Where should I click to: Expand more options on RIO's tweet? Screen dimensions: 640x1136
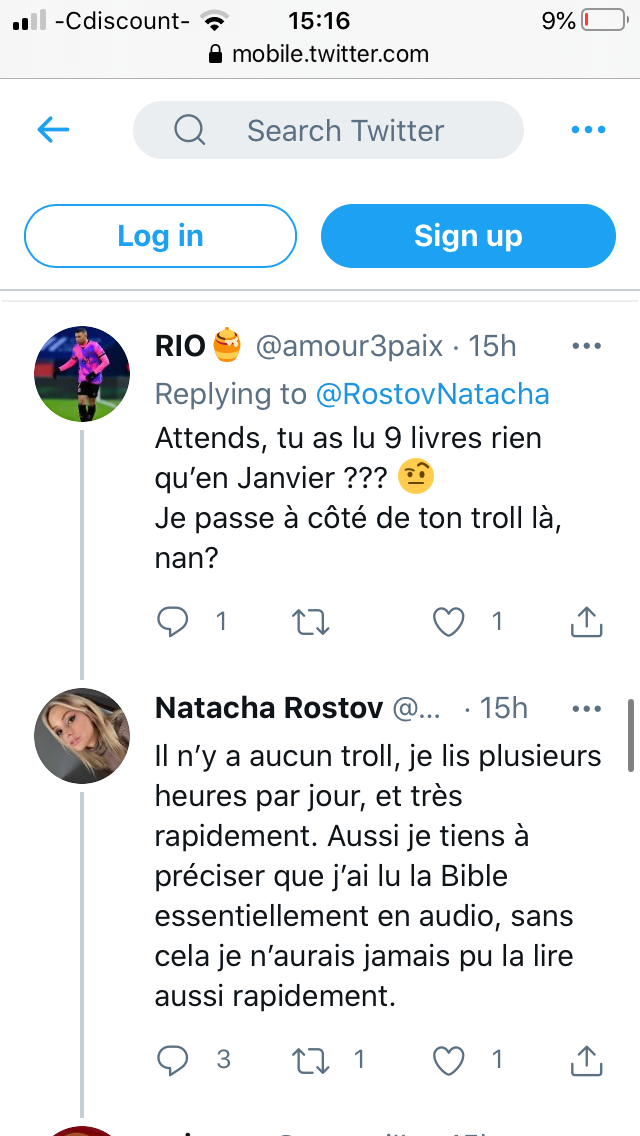[x=586, y=346]
